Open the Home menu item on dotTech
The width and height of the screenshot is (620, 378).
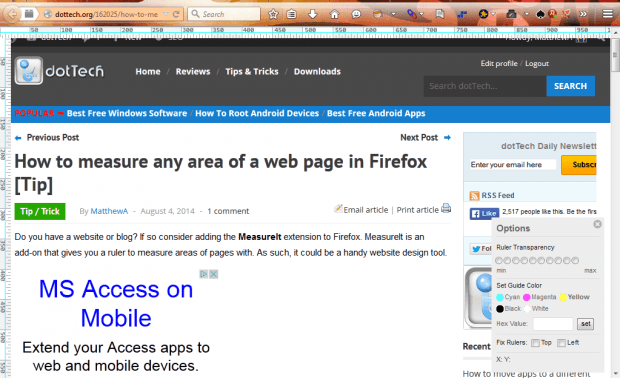148,72
